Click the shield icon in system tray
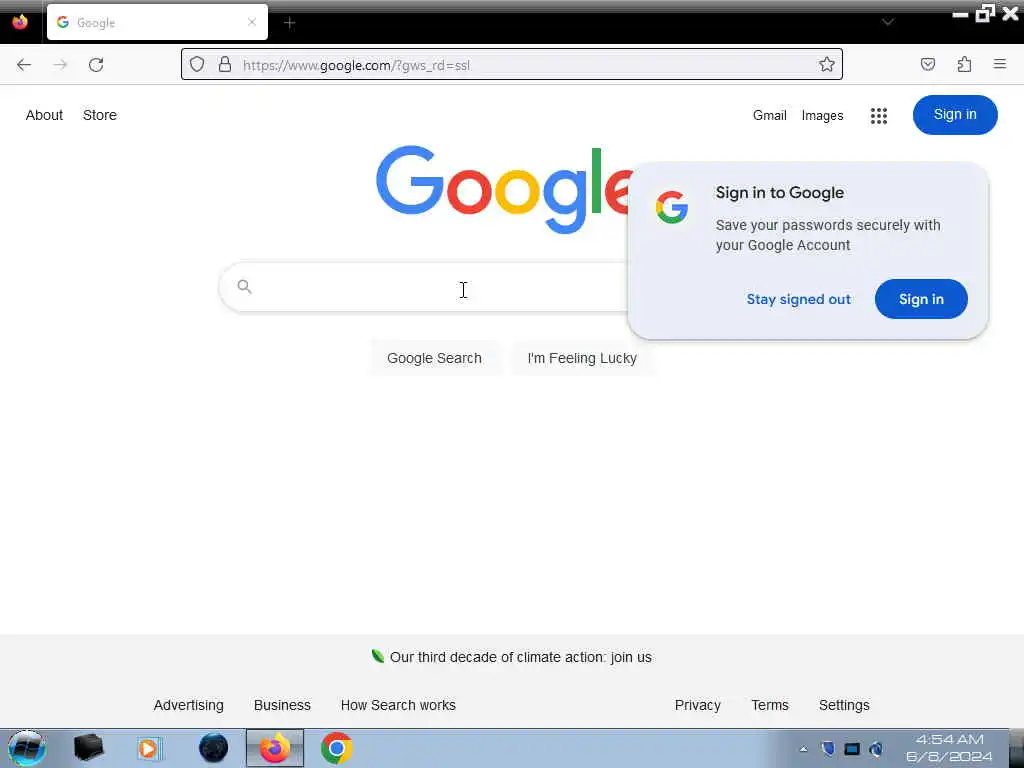 point(827,748)
